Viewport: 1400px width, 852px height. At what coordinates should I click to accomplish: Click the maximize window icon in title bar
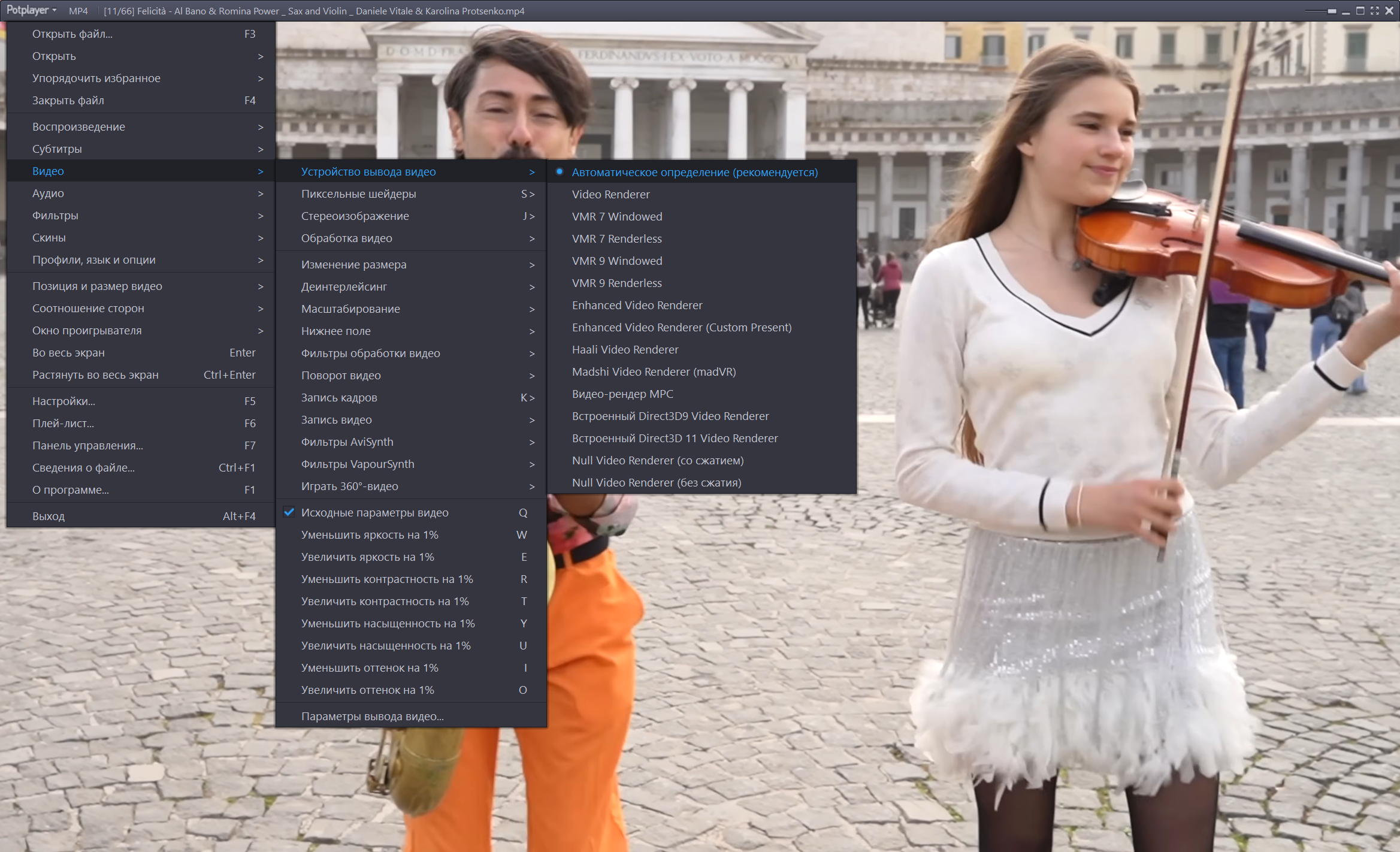coord(1360,11)
